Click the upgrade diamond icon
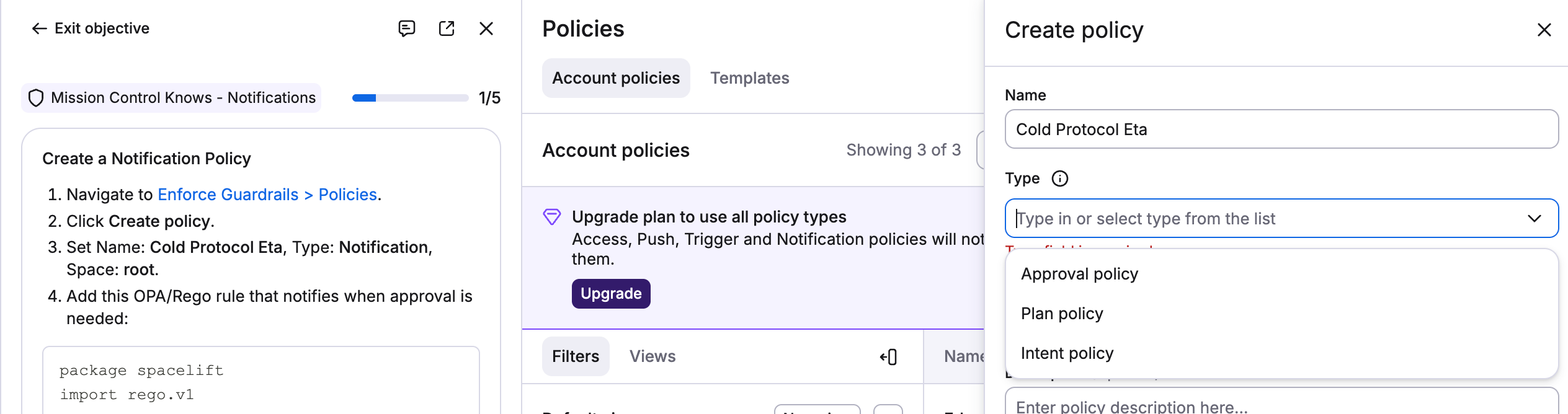 tap(552, 217)
